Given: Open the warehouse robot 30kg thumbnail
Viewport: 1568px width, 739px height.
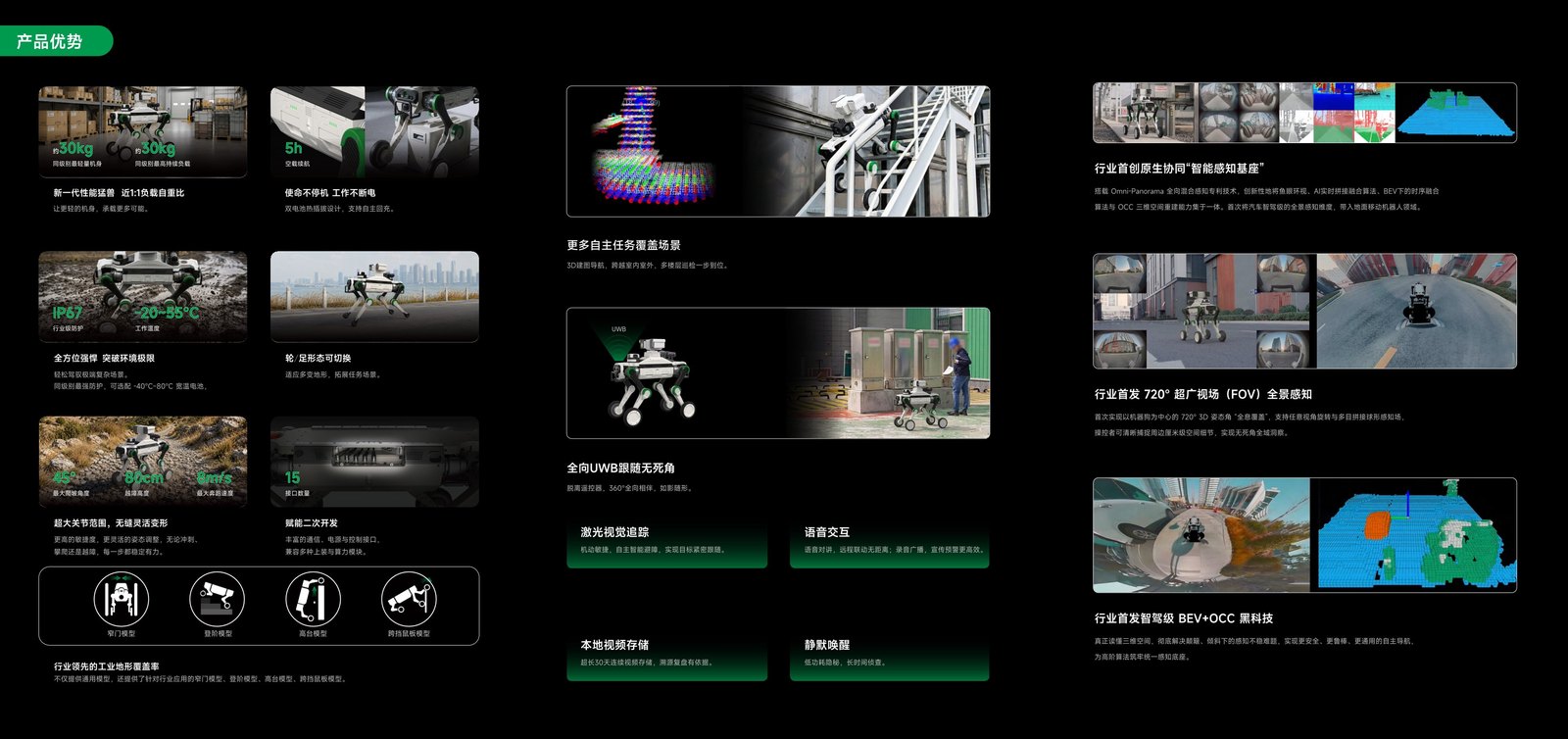Looking at the screenshot, I should [x=143, y=131].
